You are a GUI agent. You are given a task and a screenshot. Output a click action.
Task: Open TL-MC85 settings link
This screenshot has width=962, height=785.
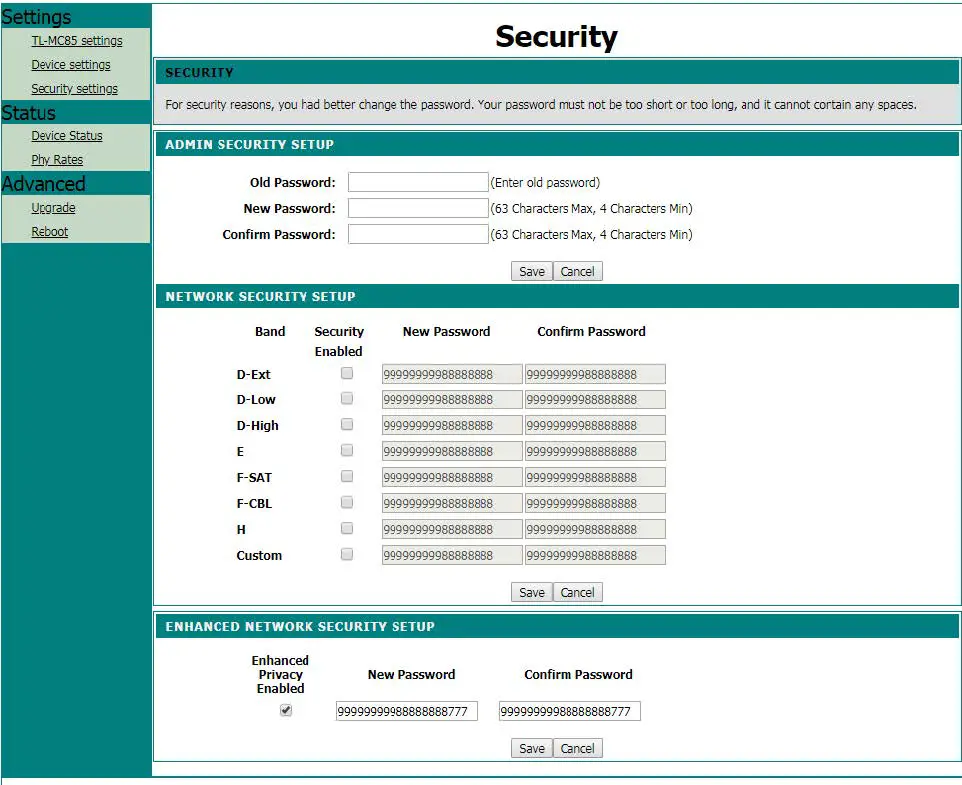point(77,40)
